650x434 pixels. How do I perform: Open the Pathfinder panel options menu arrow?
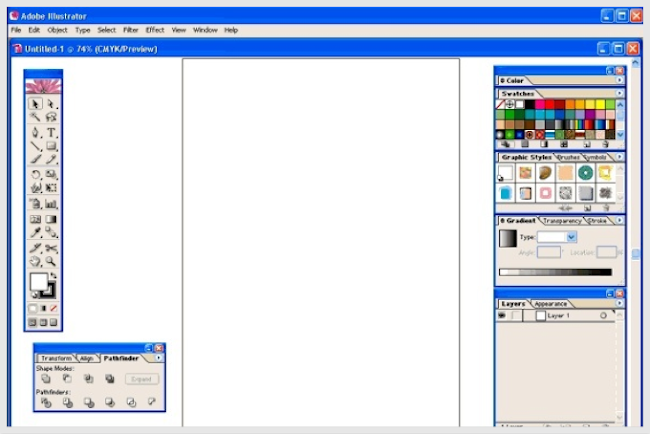159,358
